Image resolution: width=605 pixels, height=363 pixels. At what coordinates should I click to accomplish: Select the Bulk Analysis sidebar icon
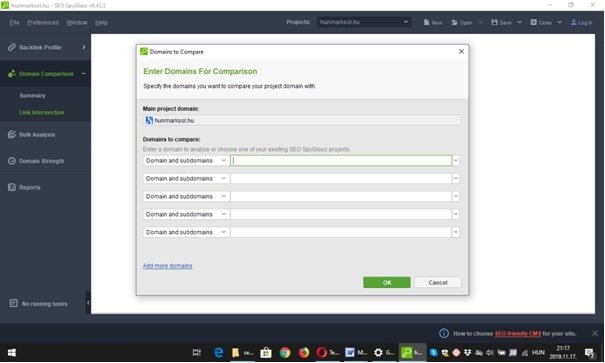tap(12, 134)
